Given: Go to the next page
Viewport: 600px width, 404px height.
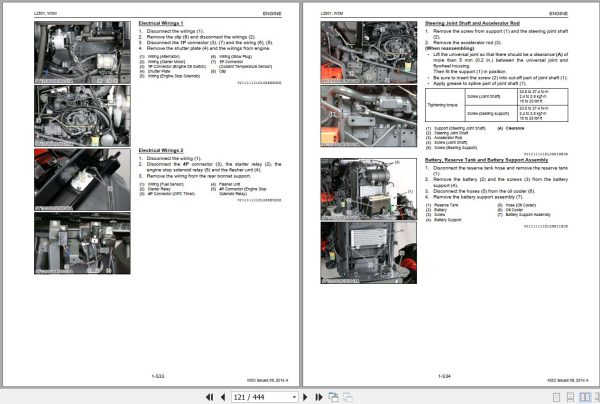Looking at the screenshot, I should 305,397.
